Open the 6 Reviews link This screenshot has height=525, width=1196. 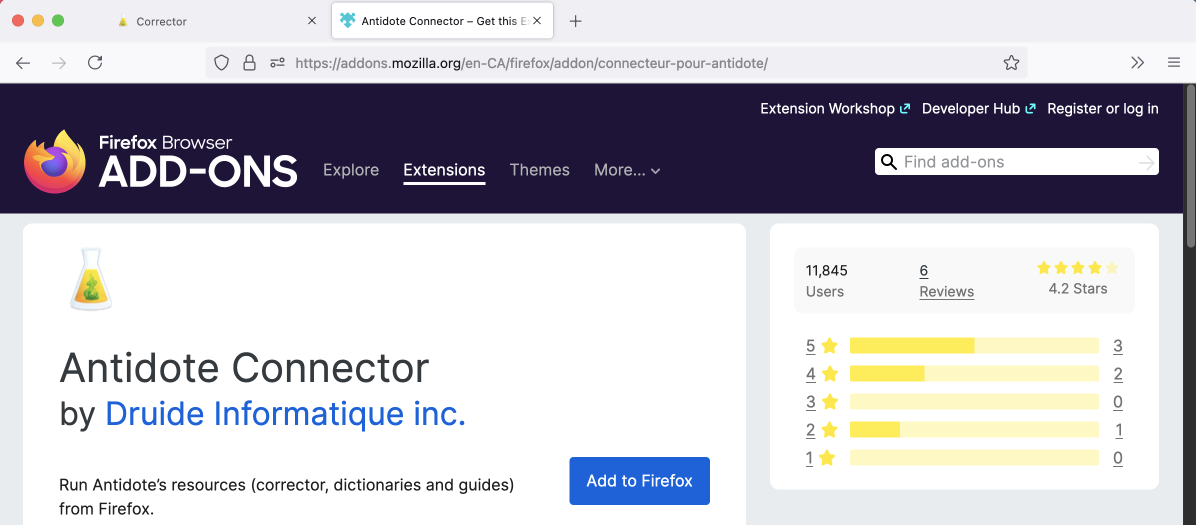[x=945, y=281]
